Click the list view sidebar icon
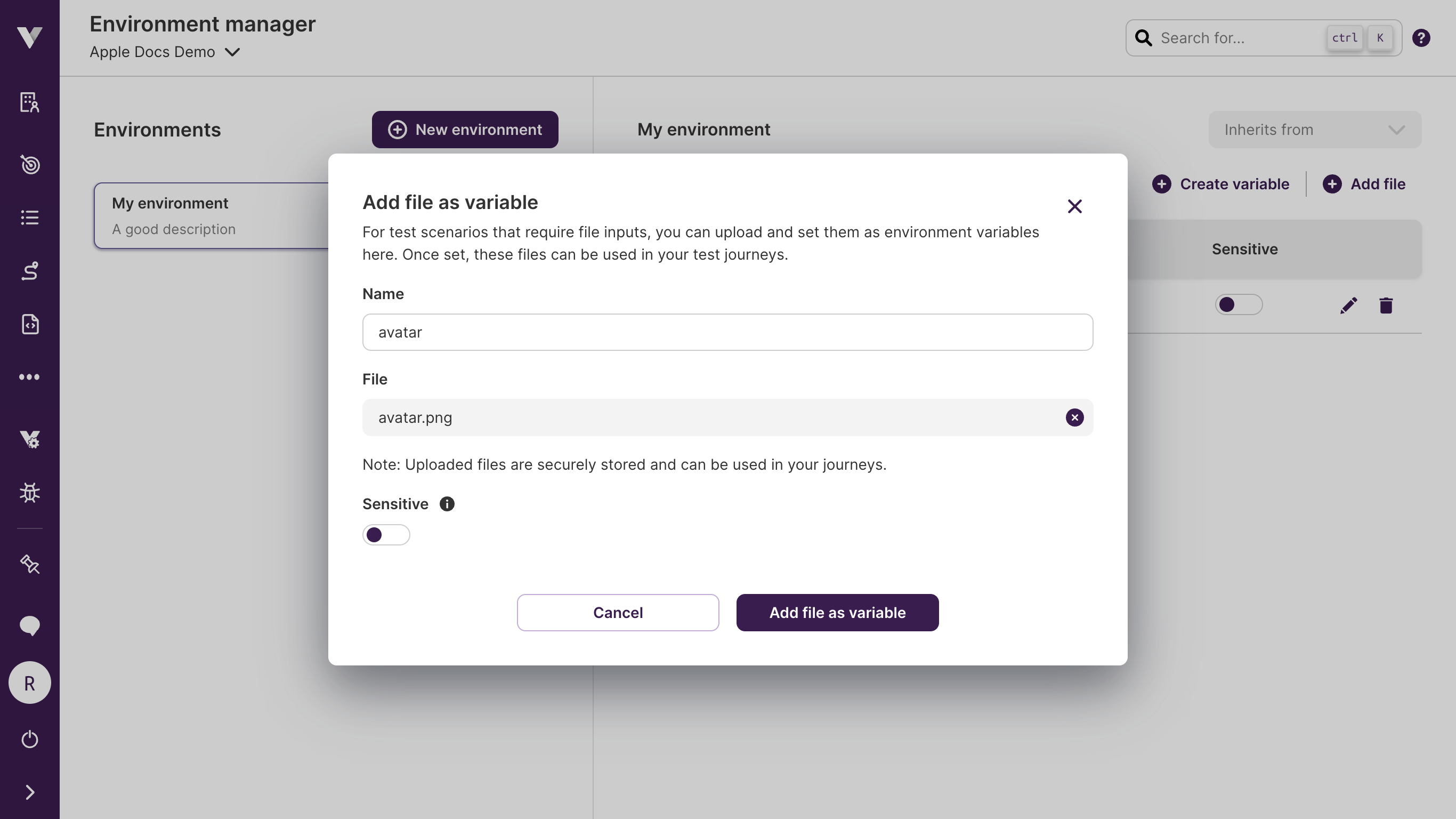The height and width of the screenshot is (819, 1456). point(29,217)
